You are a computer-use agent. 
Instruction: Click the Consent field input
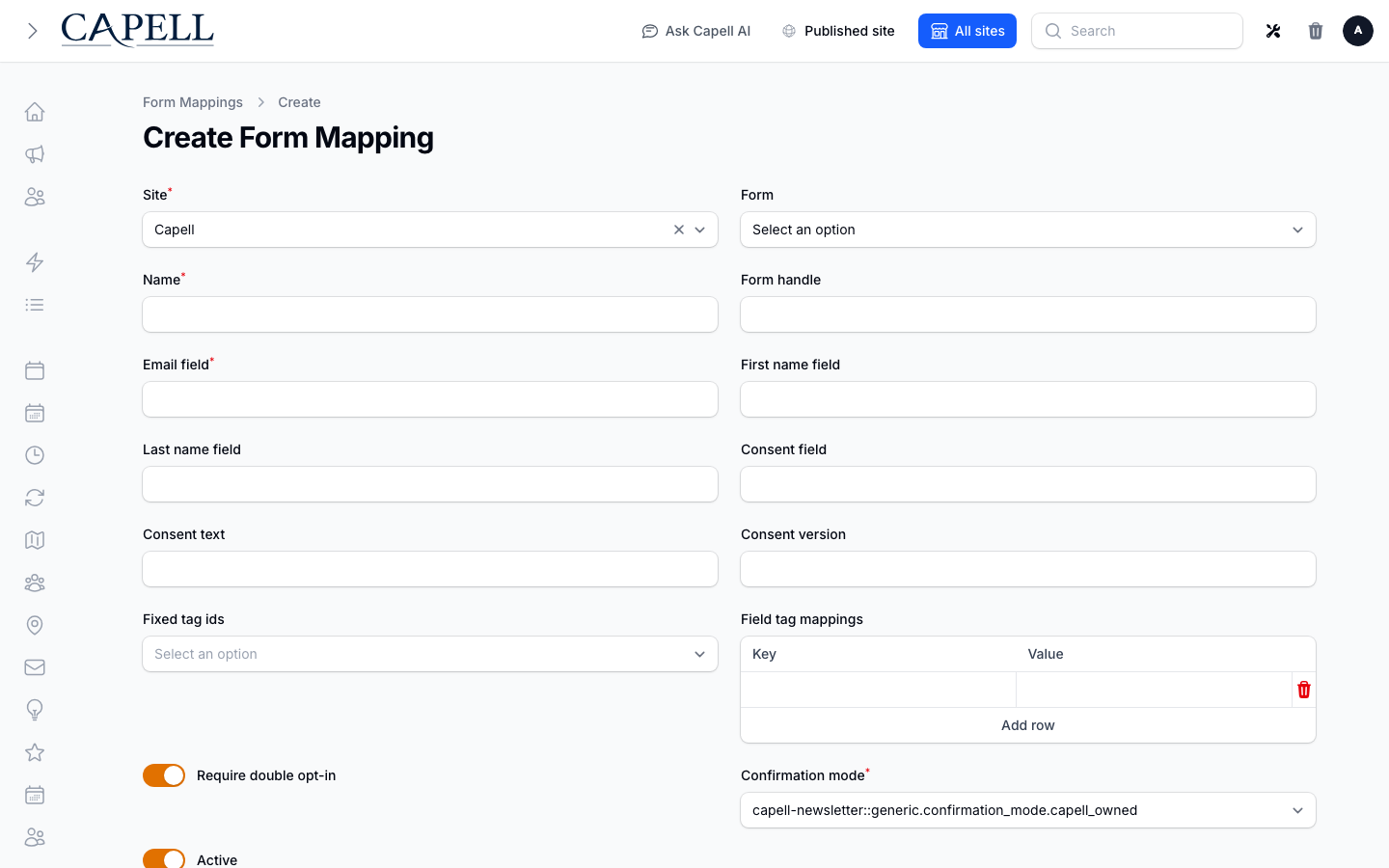click(1028, 484)
